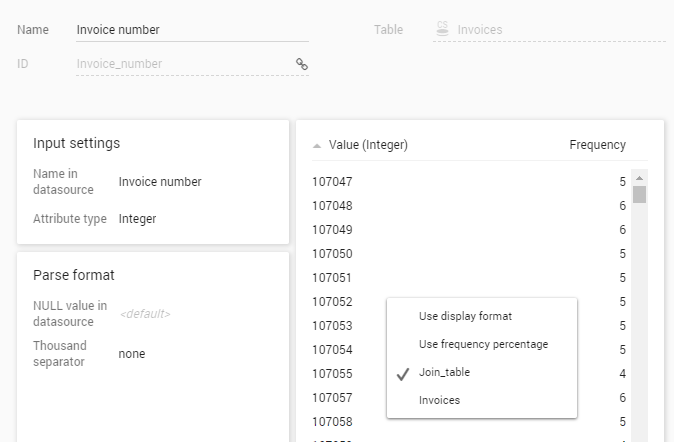The height and width of the screenshot is (442, 674).
Task: Sort by the Frequency column header
Action: point(597,145)
